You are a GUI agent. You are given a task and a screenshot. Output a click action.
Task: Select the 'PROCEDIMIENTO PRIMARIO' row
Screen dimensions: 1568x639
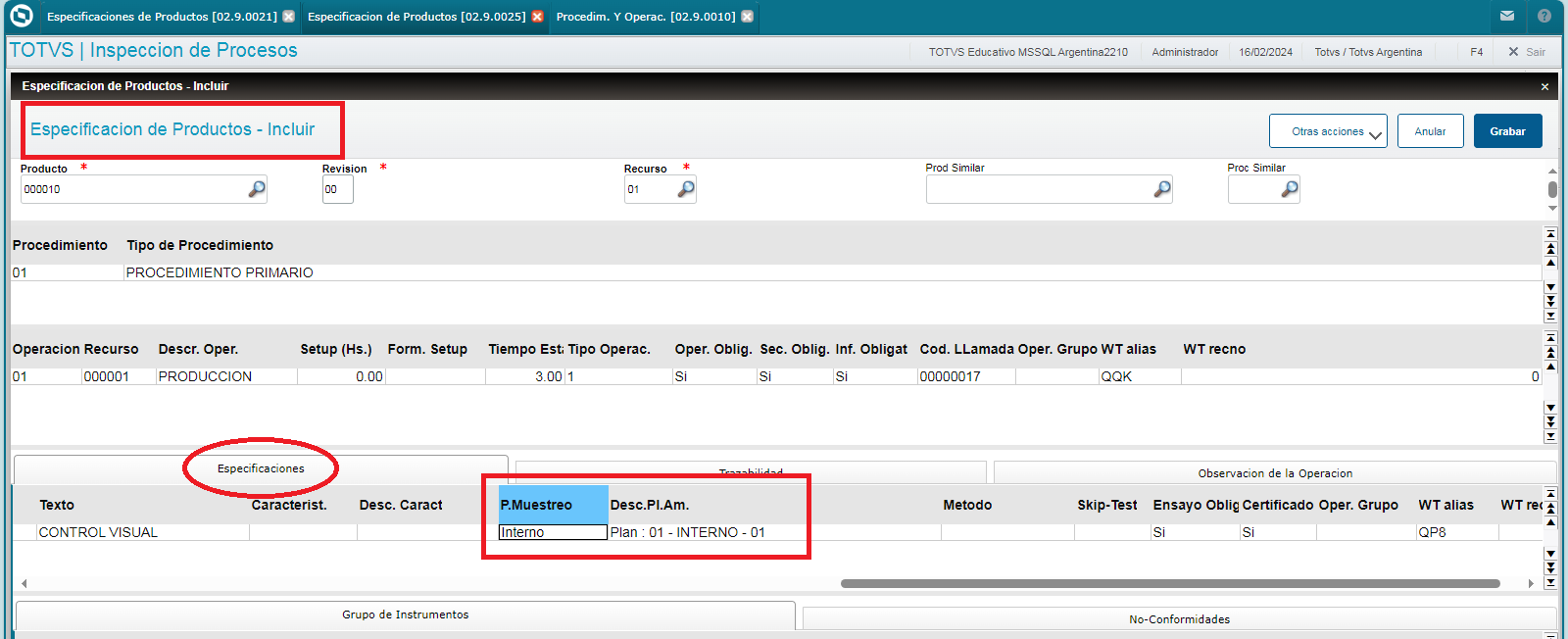778,272
